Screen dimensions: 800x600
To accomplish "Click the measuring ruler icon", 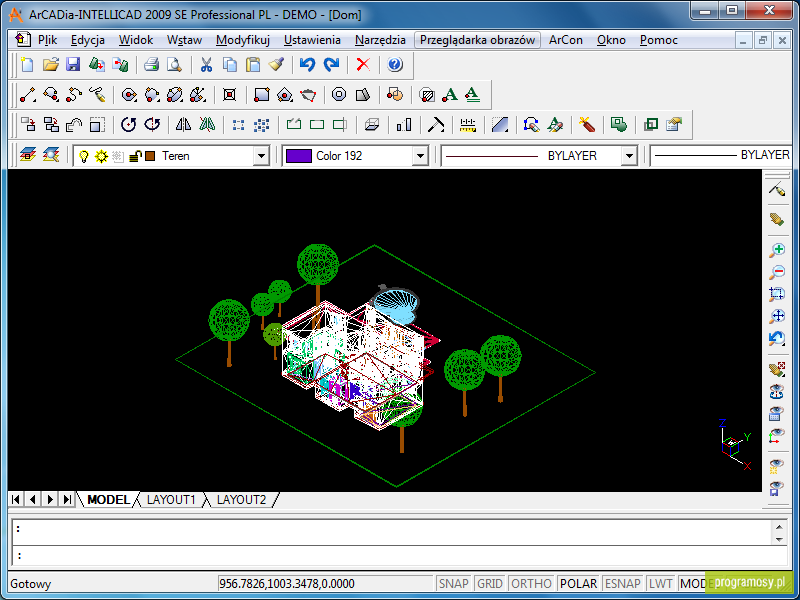I will click(x=467, y=124).
